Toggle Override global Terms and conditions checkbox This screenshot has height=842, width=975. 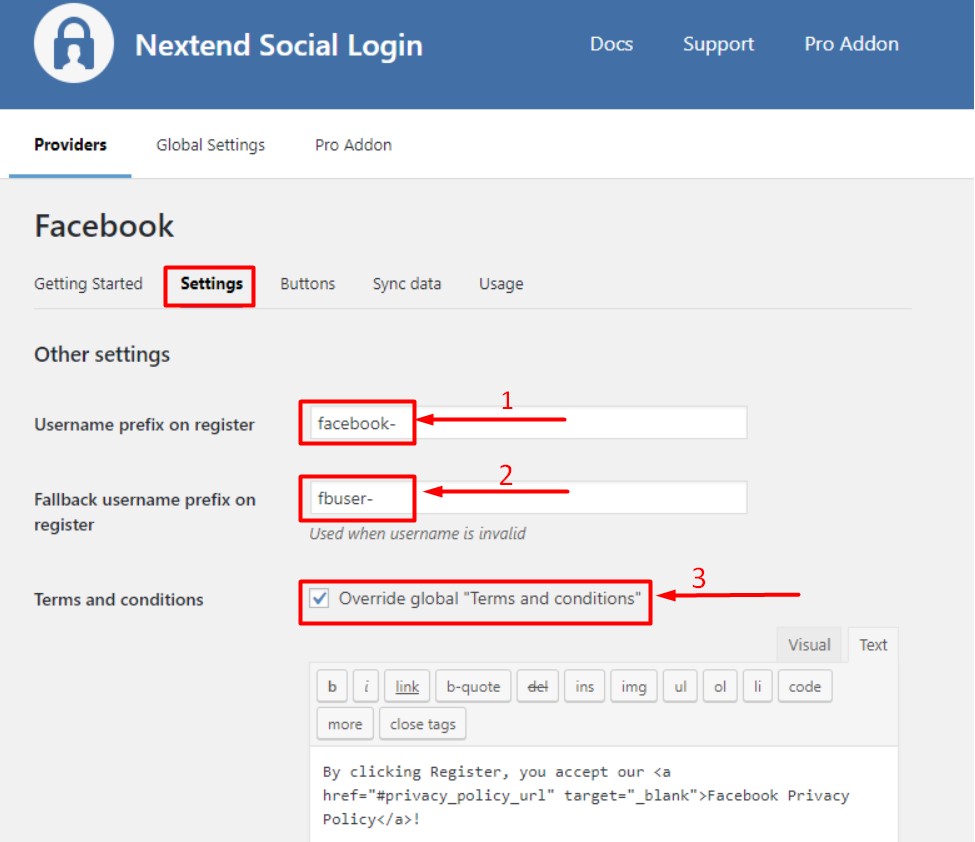(319, 599)
